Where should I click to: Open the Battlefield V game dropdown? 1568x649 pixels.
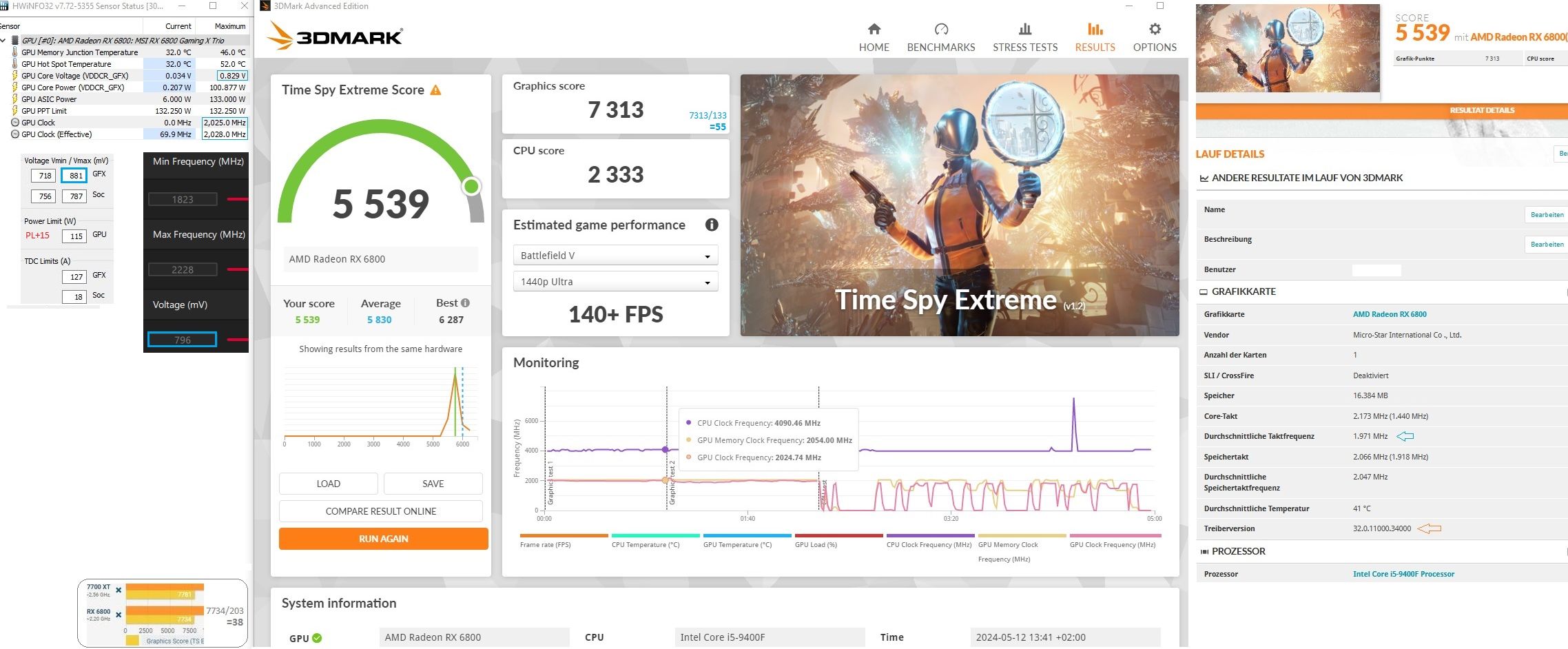[x=615, y=256]
